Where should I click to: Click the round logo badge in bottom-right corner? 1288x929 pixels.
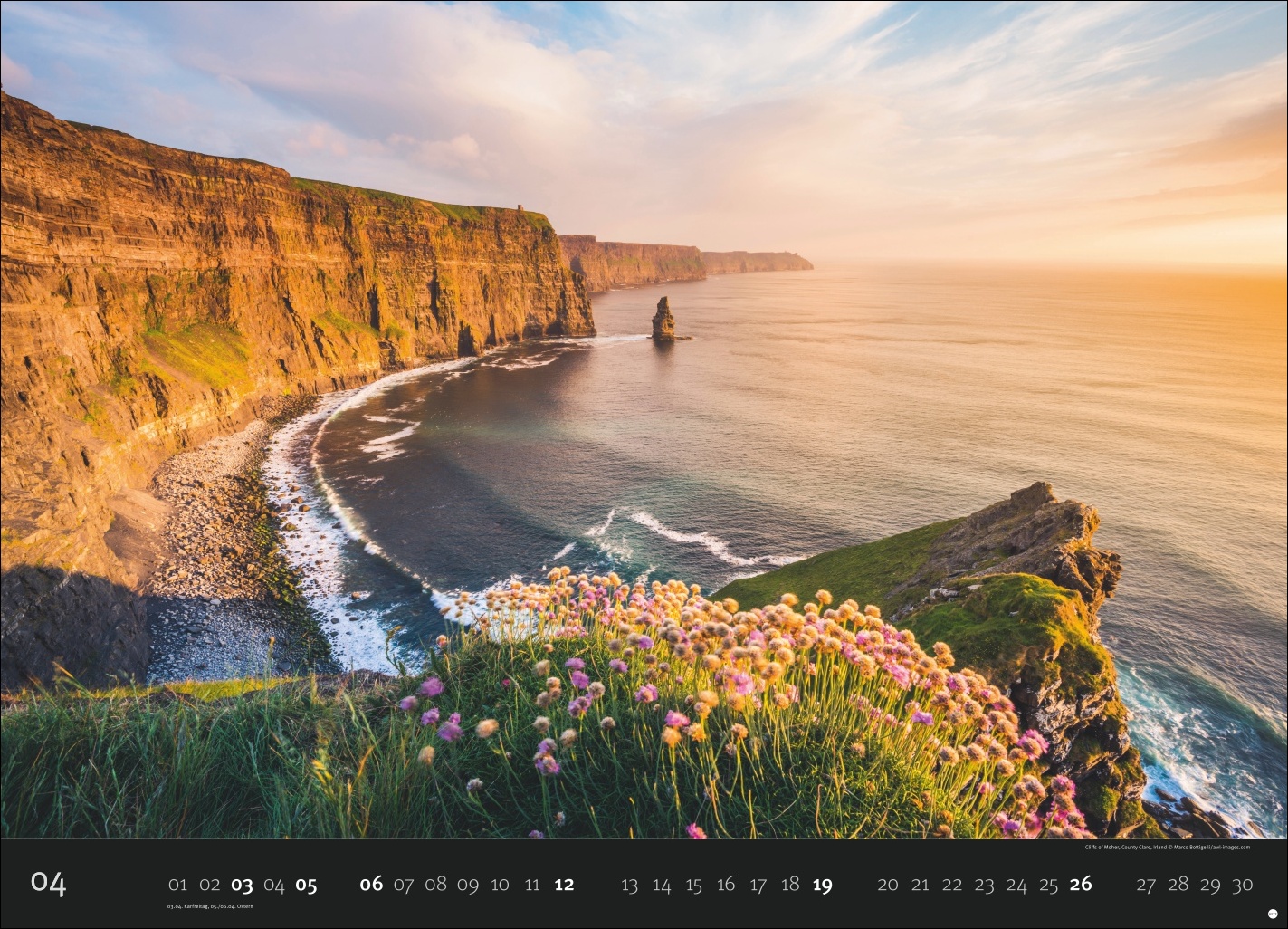[1272, 915]
